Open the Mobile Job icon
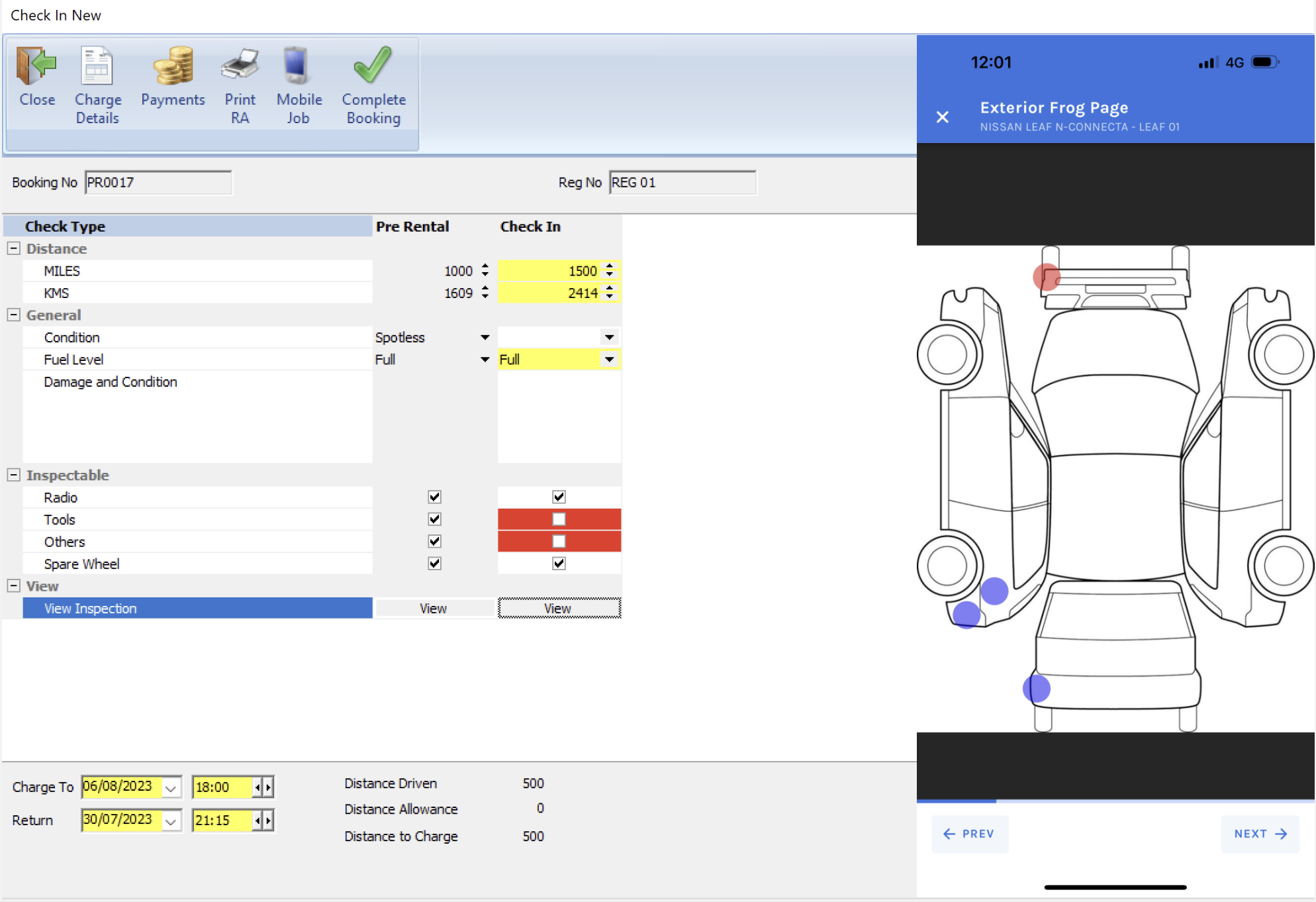1316x902 pixels. (297, 66)
